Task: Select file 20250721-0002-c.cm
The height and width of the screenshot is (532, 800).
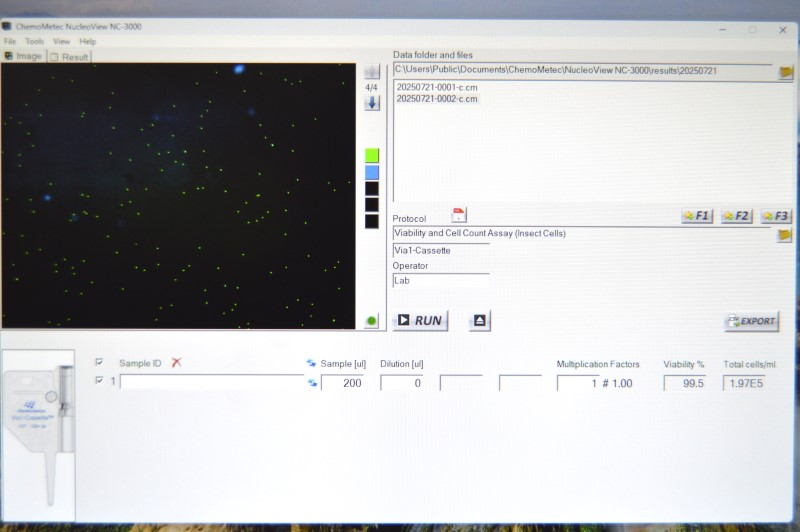Action: (x=437, y=98)
